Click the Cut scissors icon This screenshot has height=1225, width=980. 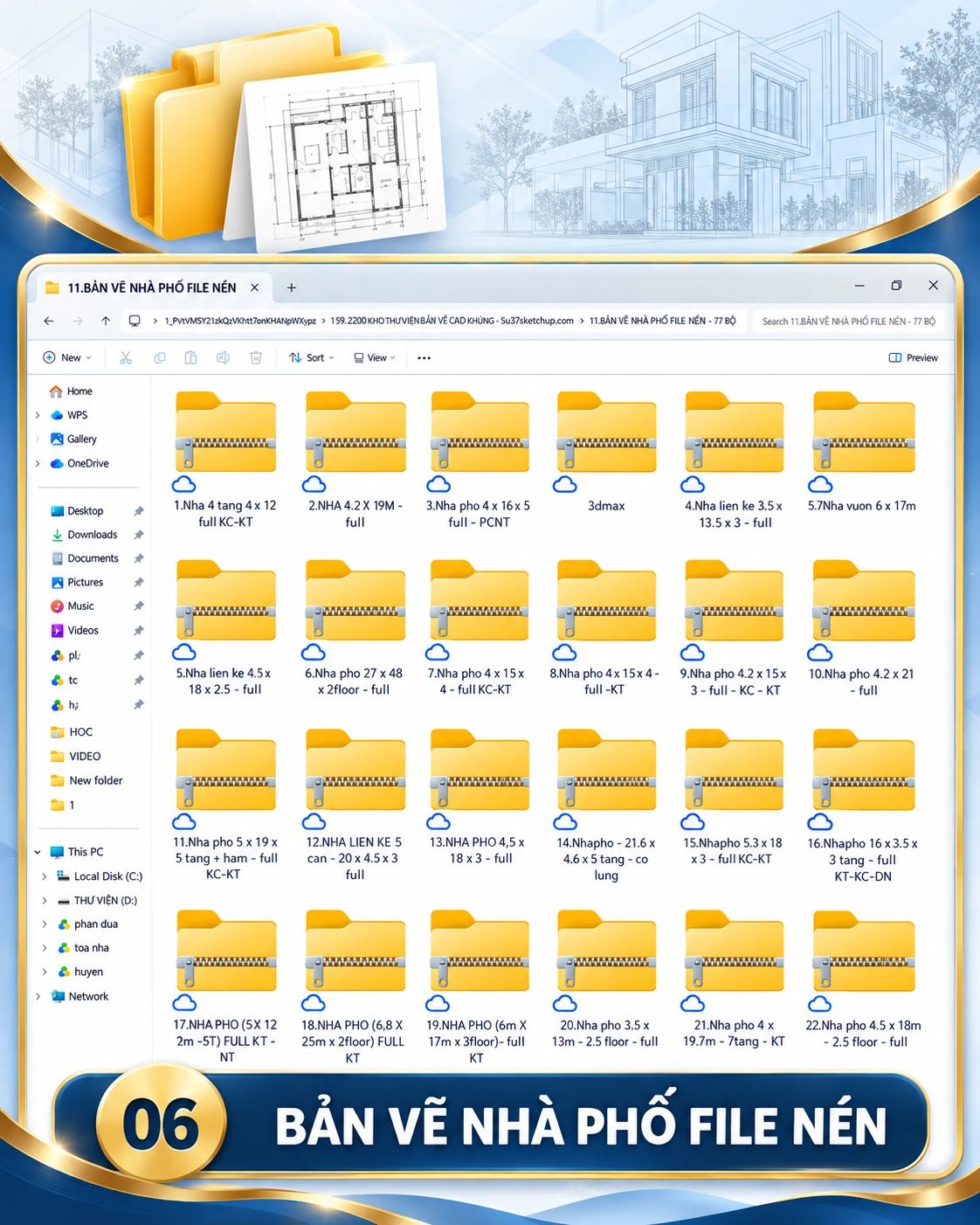point(126,357)
